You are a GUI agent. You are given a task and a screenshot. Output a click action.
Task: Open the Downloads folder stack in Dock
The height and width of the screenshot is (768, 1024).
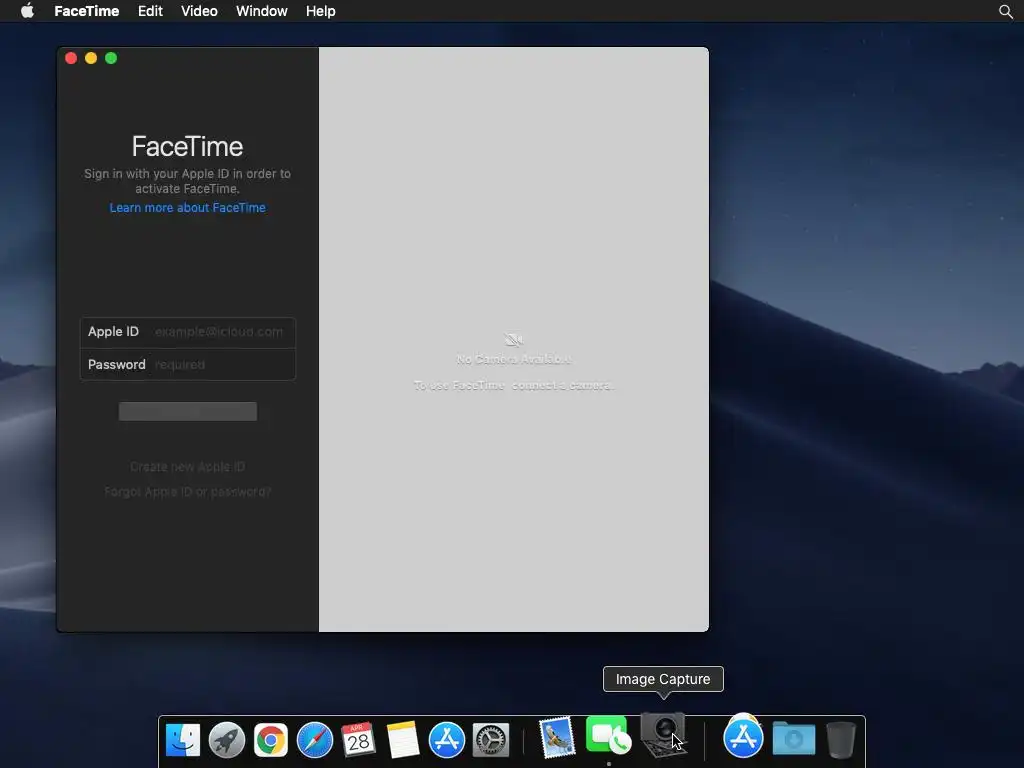(793, 739)
